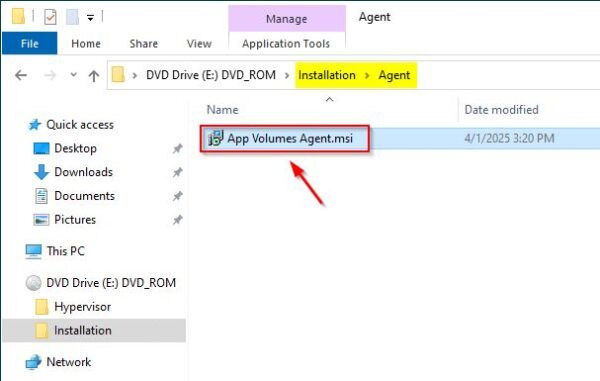Go up one folder level

[94, 75]
